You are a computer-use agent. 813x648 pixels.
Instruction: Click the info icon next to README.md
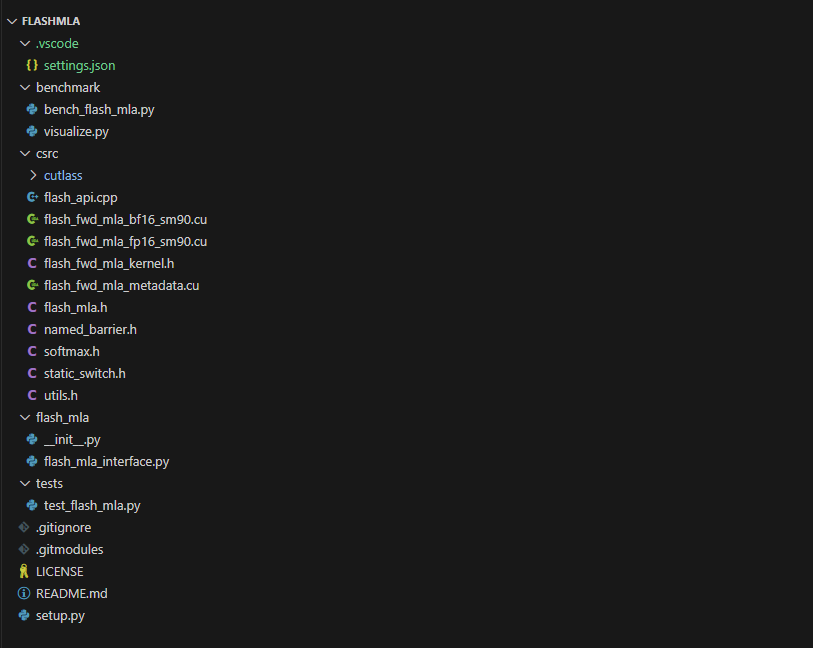24,594
